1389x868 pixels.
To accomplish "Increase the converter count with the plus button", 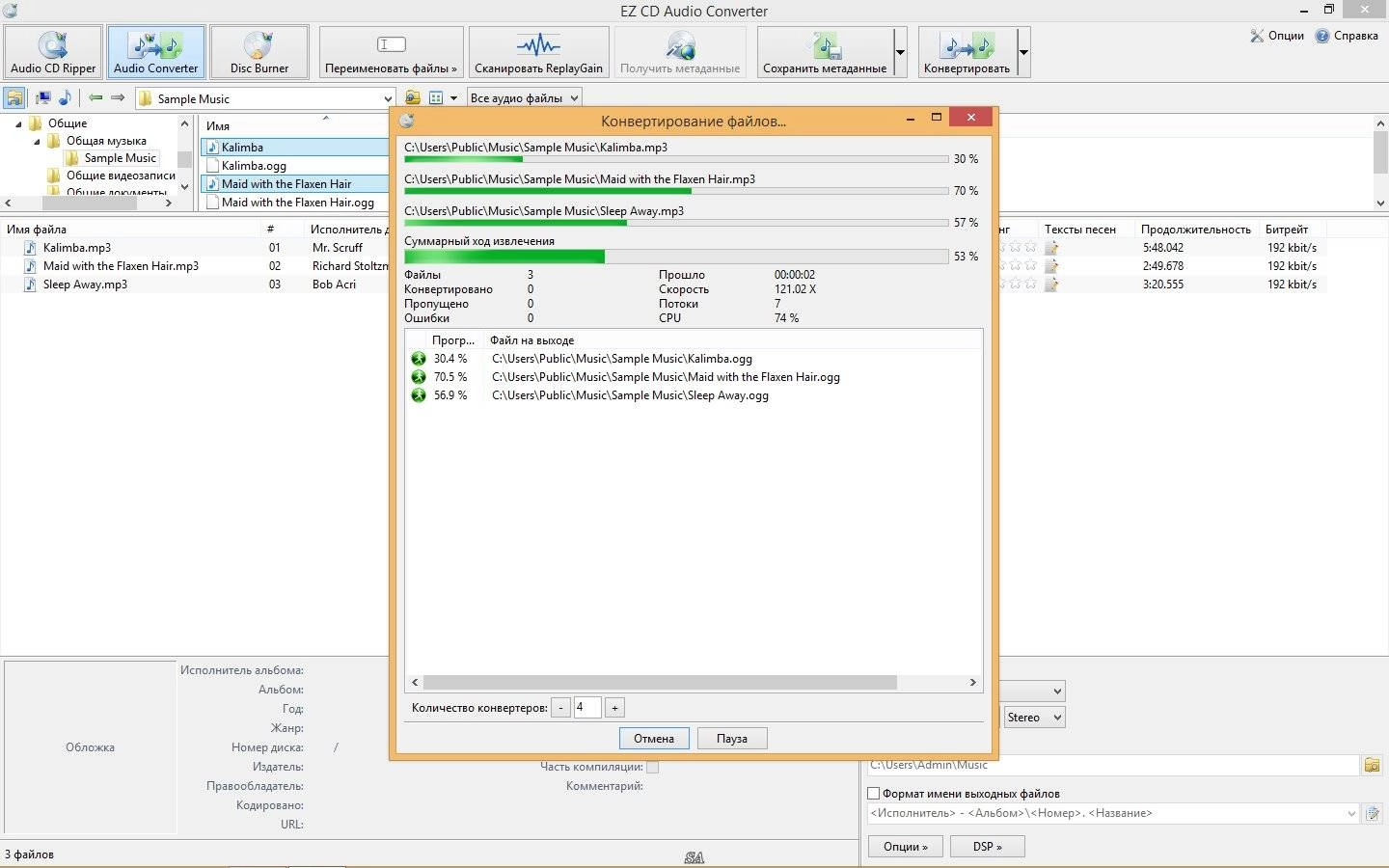I will [614, 708].
